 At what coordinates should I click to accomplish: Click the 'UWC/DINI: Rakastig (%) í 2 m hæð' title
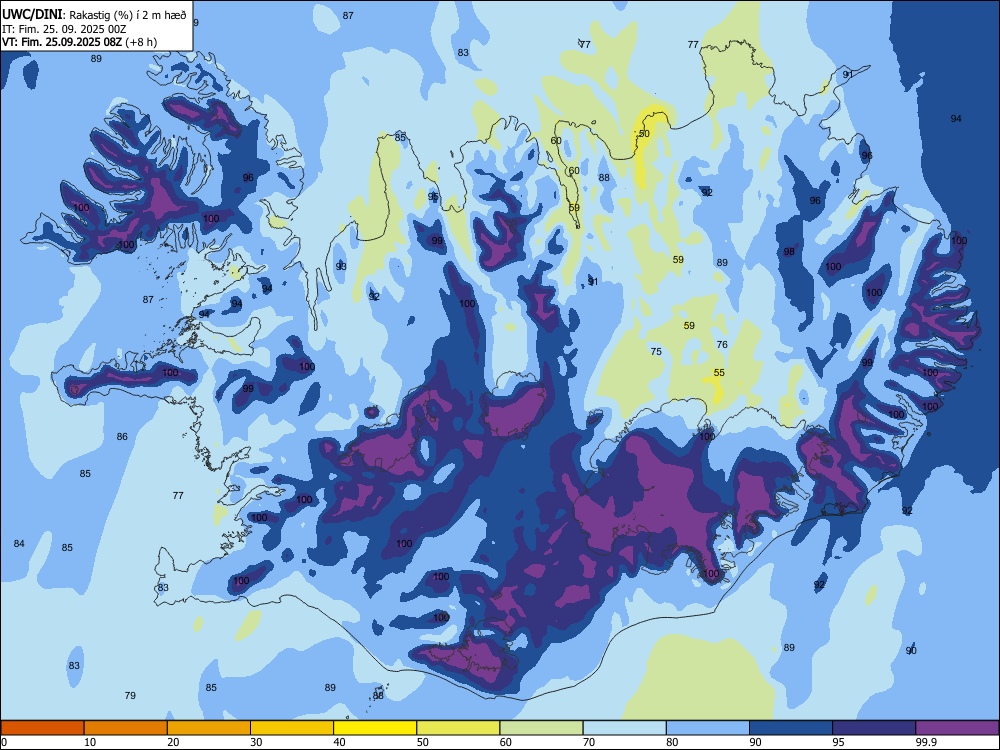(94, 15)
